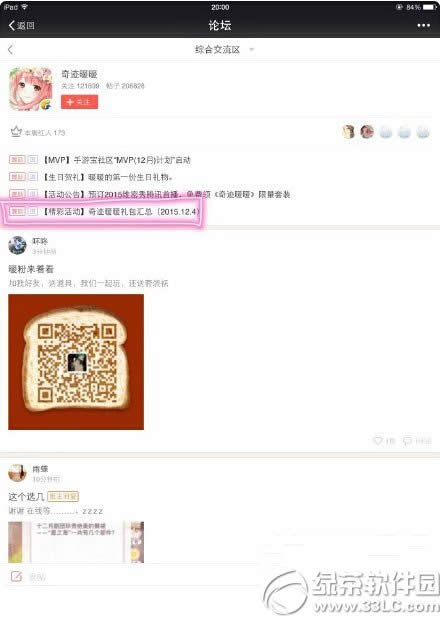
Task: Open the post titled 这个迭几
Action: [x=26, y=497]
